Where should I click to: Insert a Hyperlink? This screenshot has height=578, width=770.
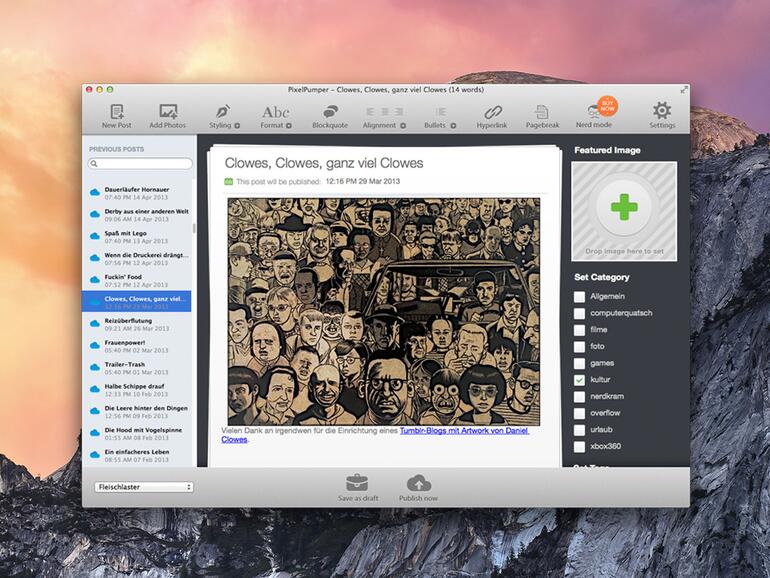click(x=492, y=116)
